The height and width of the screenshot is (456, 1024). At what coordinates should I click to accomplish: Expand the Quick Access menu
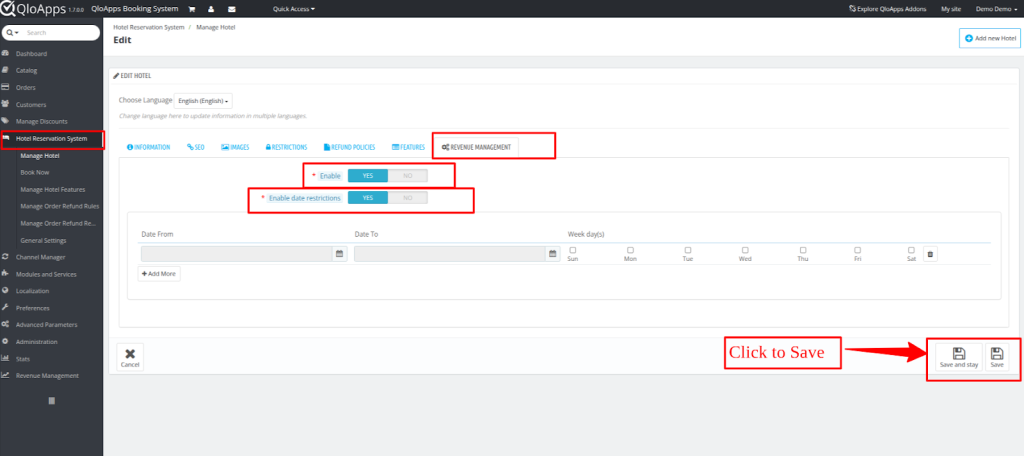(x=294, y=9)
